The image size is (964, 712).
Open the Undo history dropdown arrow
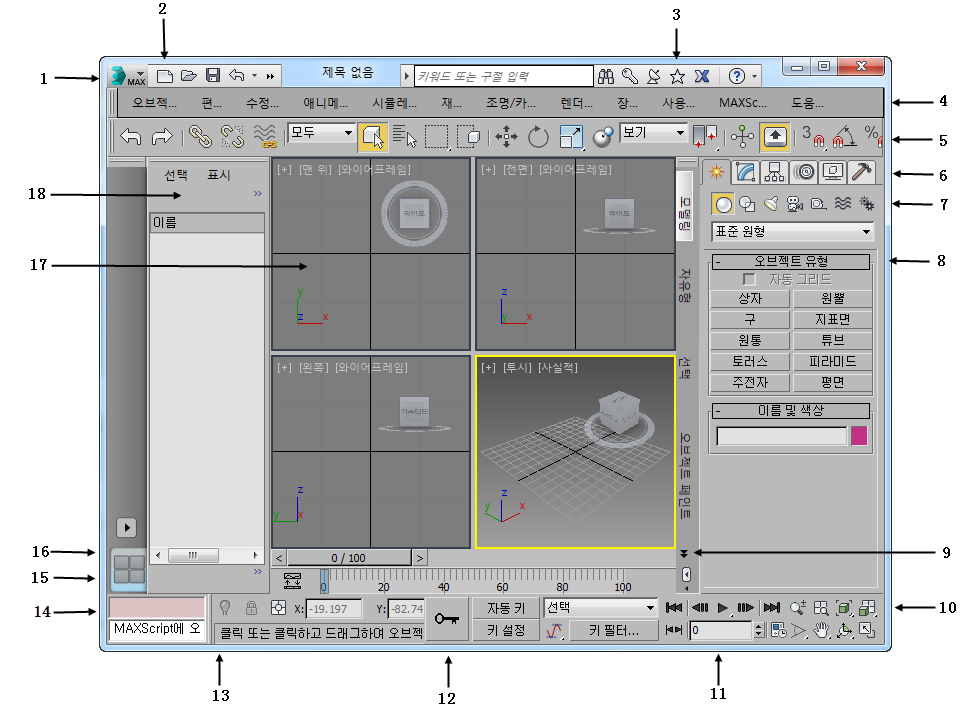click(x=254, y=76)
